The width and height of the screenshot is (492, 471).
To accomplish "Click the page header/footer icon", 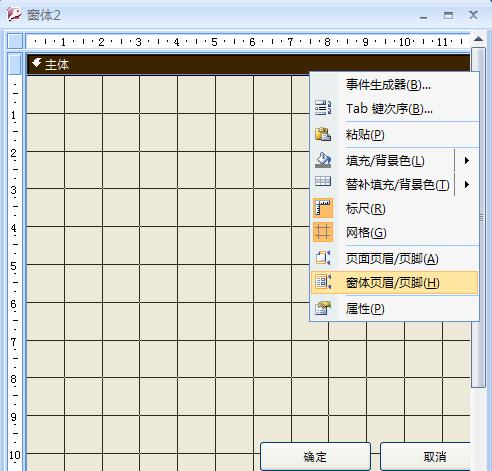I will tap(323, 258).
